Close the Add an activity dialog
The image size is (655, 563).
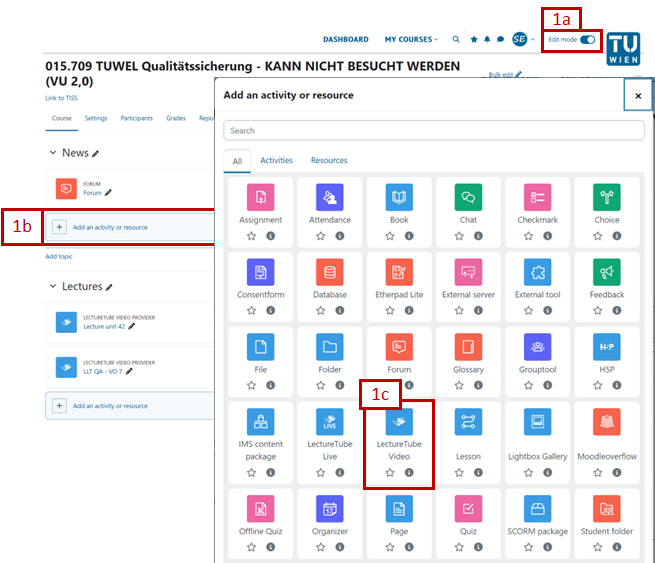click(x=638, y=96)
